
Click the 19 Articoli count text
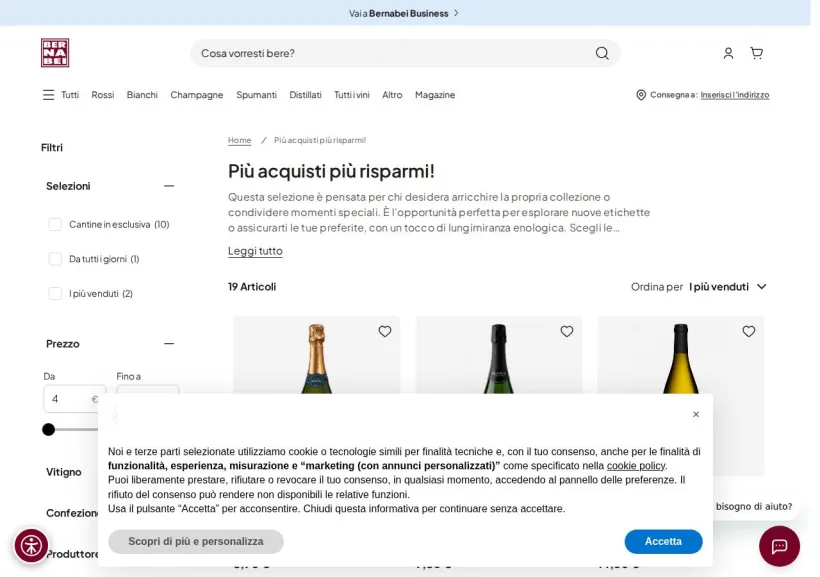click(x=252, y=287)
